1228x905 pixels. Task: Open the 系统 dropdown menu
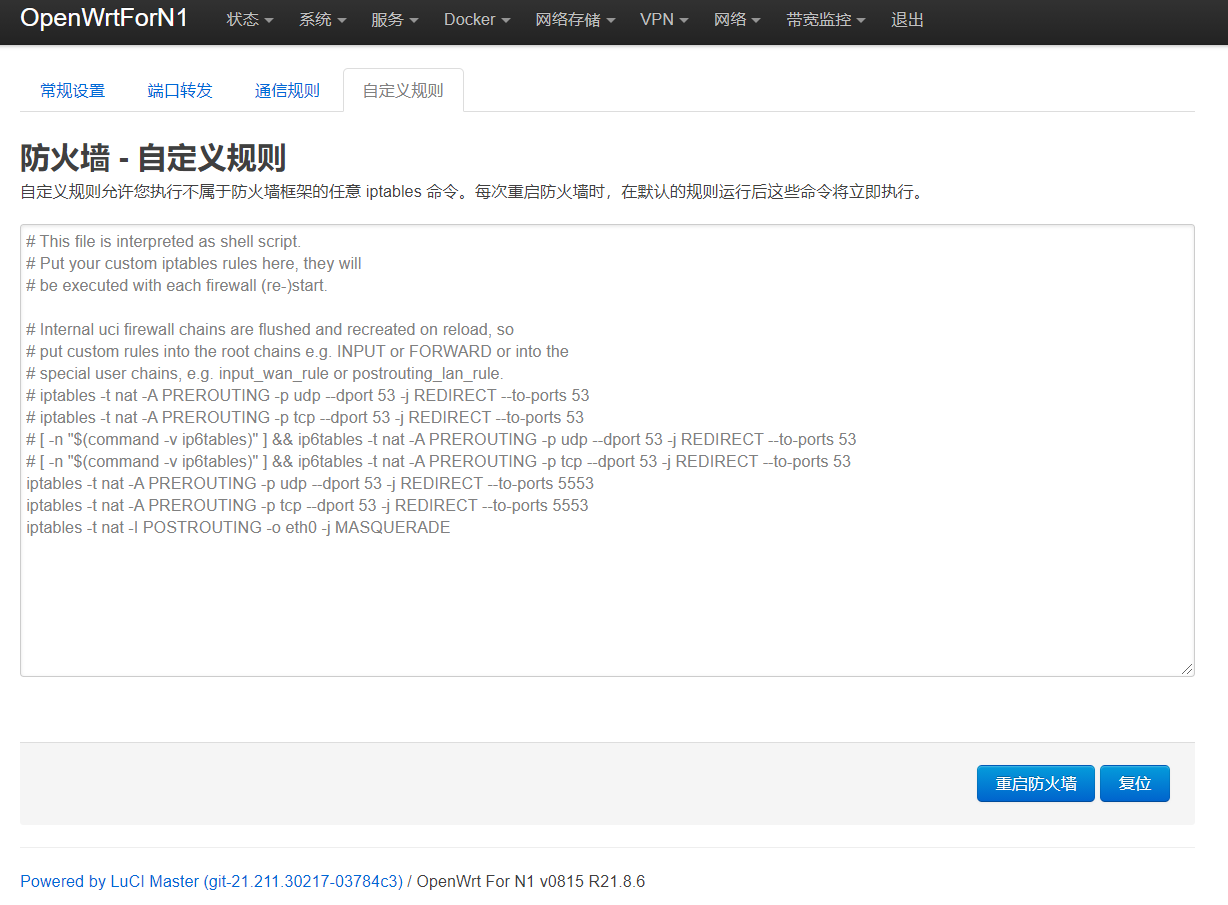pos(322,20)
